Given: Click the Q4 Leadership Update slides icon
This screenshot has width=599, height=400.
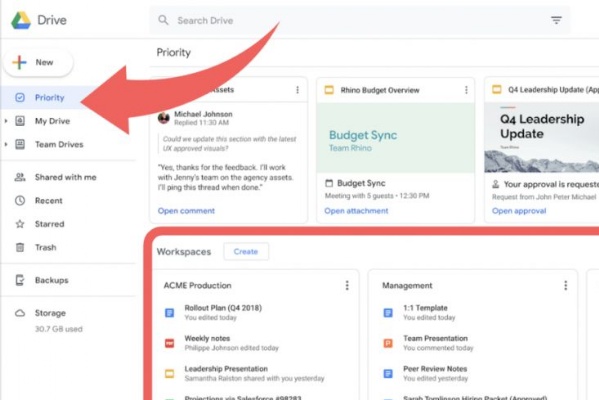Looking at the screenshot, I should coord(496,90).
